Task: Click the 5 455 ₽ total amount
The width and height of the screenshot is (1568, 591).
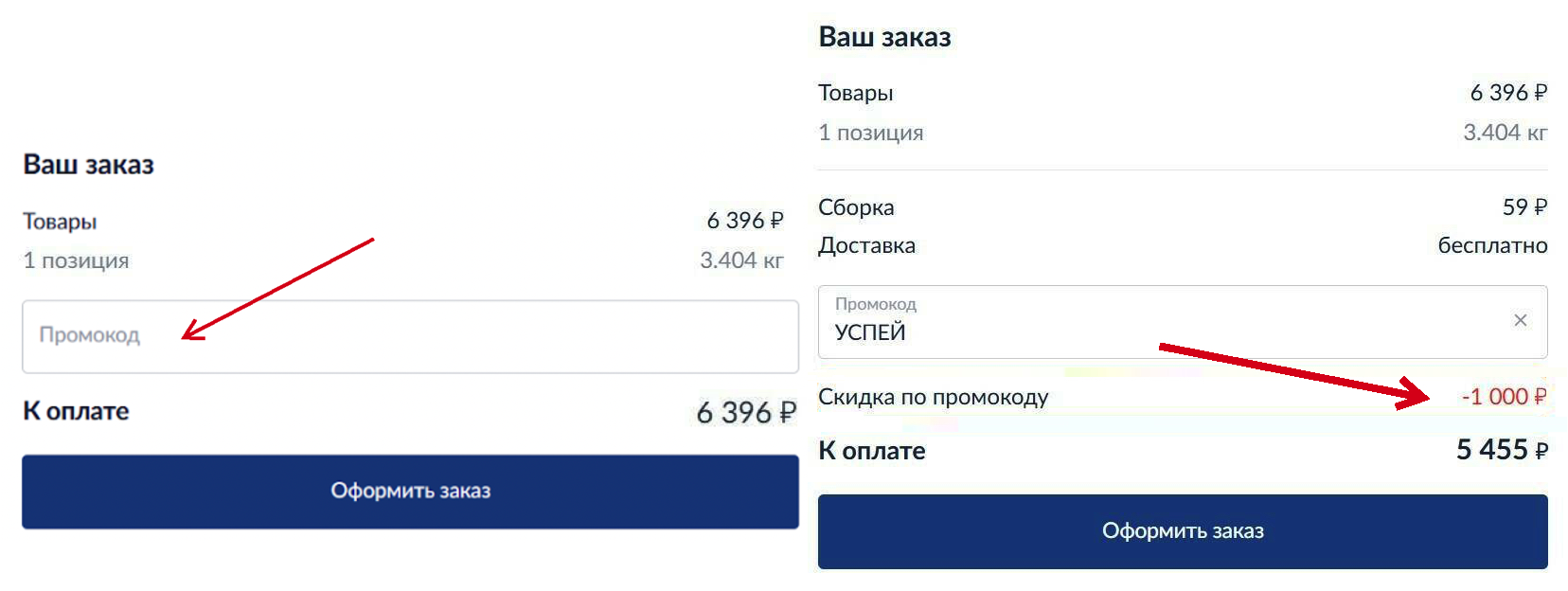Action: [1501, 450]
